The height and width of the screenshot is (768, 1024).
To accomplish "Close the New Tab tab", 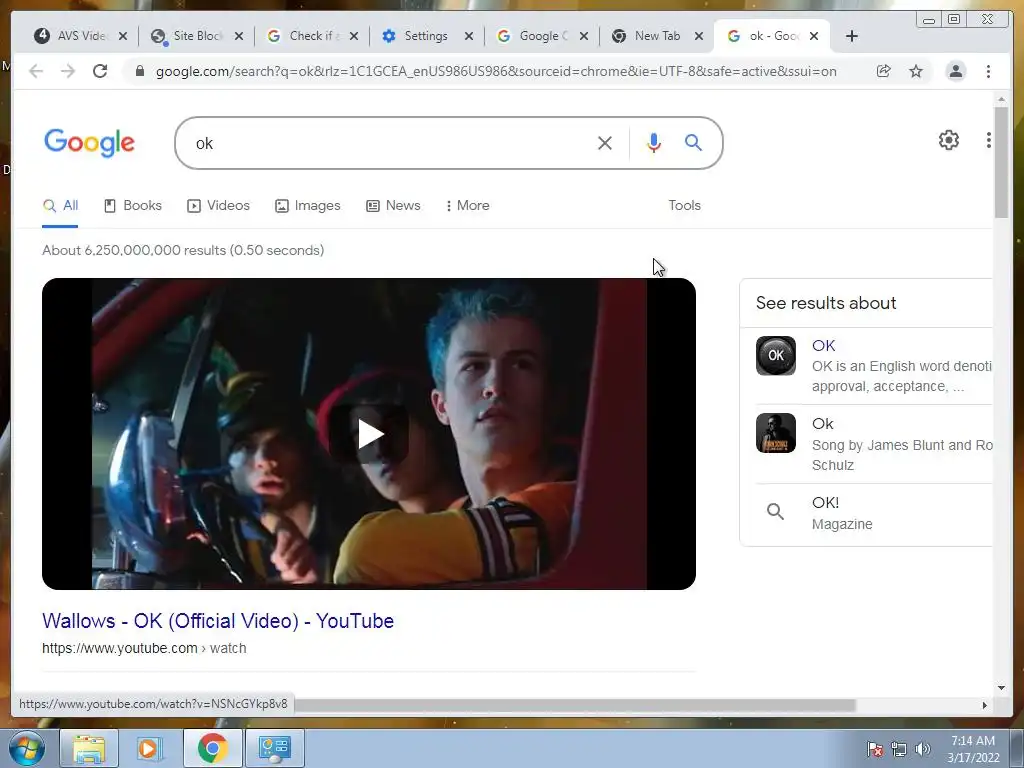I will (x=699, y=36).
